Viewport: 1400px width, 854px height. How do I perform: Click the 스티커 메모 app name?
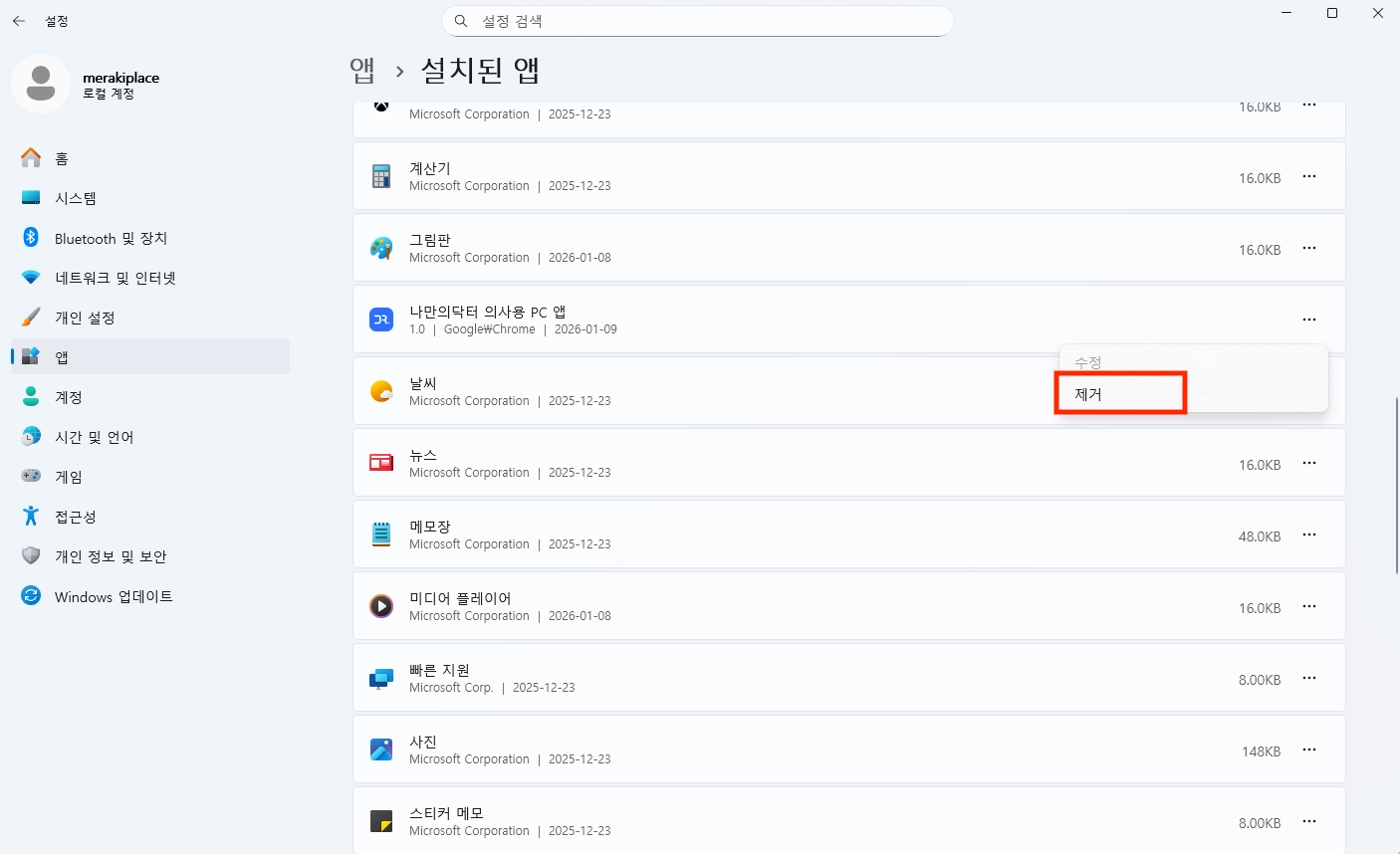[x=446, y=813]
